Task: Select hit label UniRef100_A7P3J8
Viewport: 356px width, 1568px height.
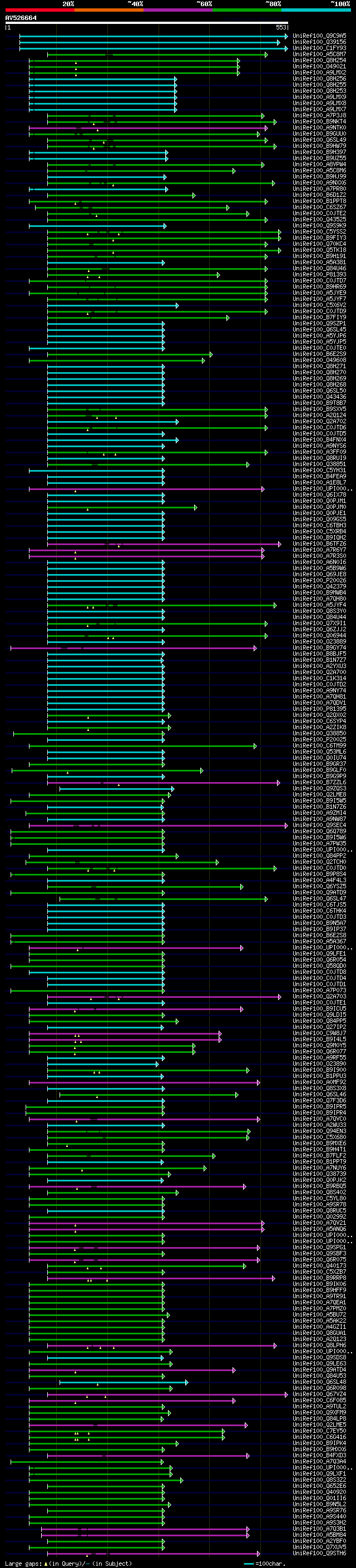Action: point(319,116)
